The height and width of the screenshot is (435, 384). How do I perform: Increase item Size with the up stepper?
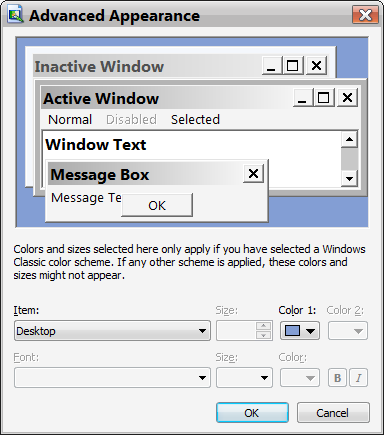[264, 326]
